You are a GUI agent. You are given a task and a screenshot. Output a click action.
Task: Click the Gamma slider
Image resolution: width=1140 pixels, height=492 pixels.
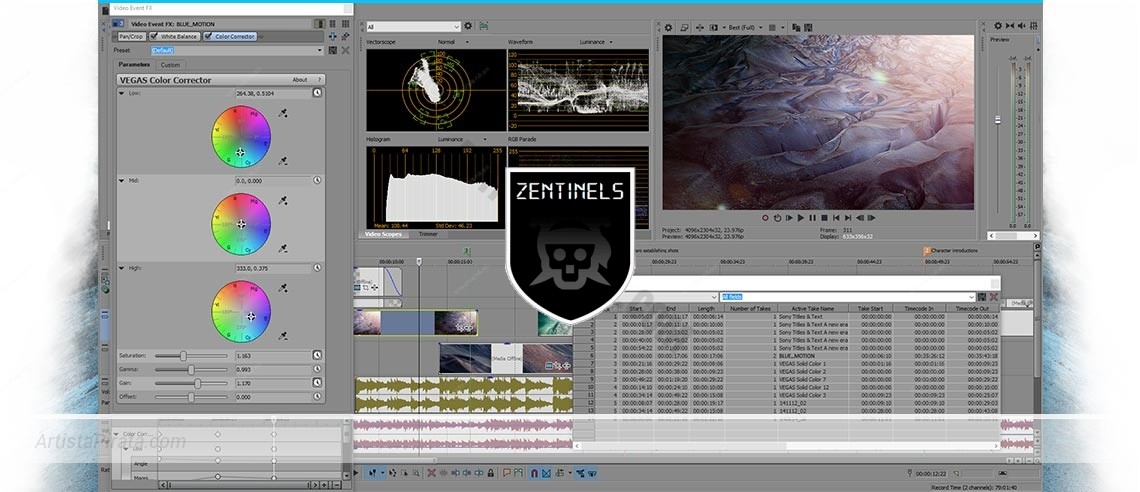point(190,370)
